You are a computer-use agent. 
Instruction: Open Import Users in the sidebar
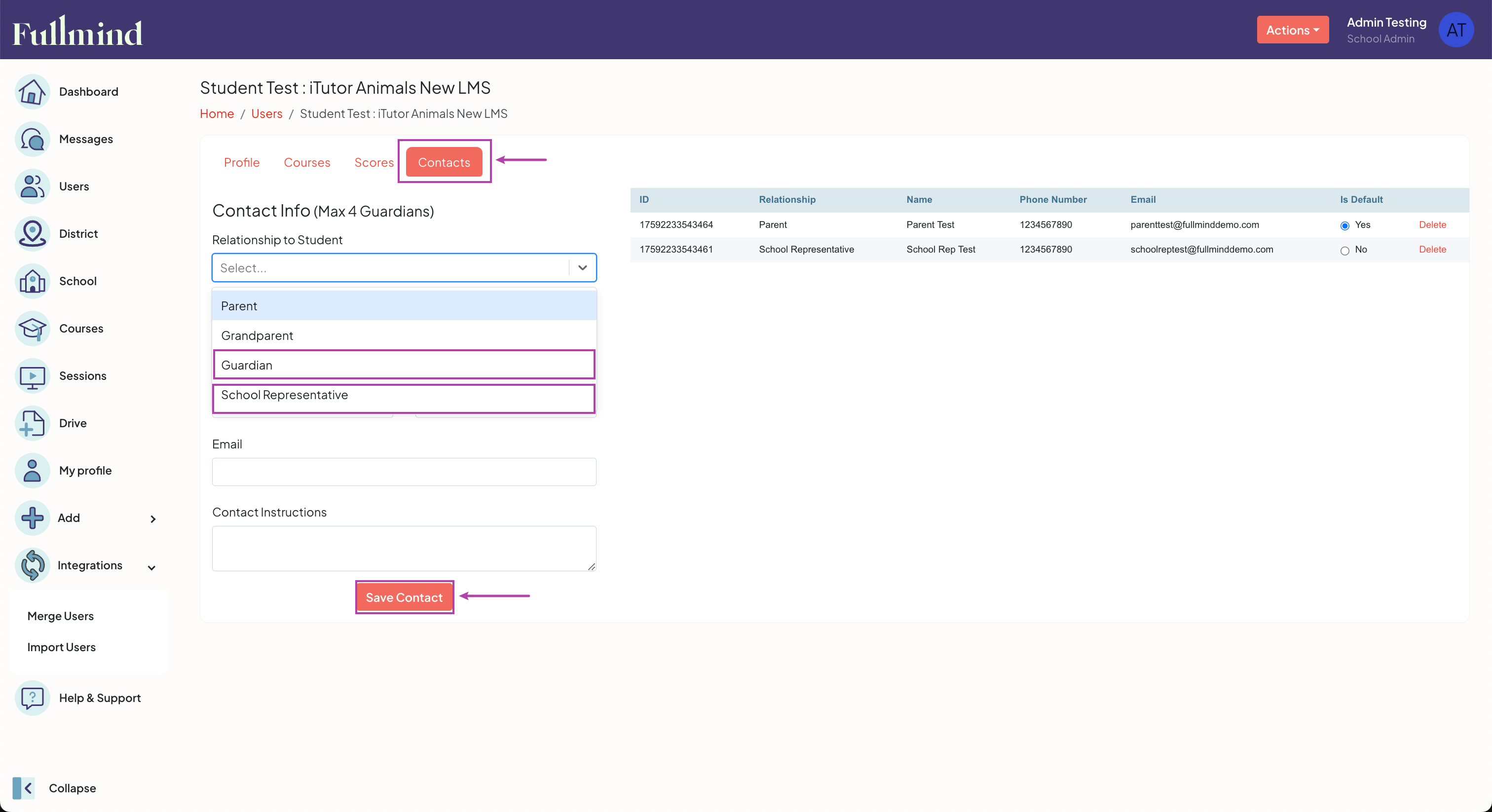(61, 647)
